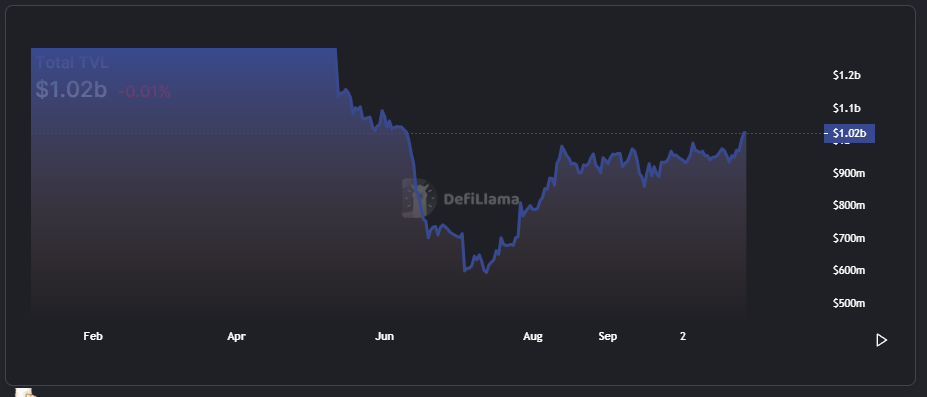Click the DefiLlama llama logo watermark
The image size is (927, 397).
click(x=420, y=198)
